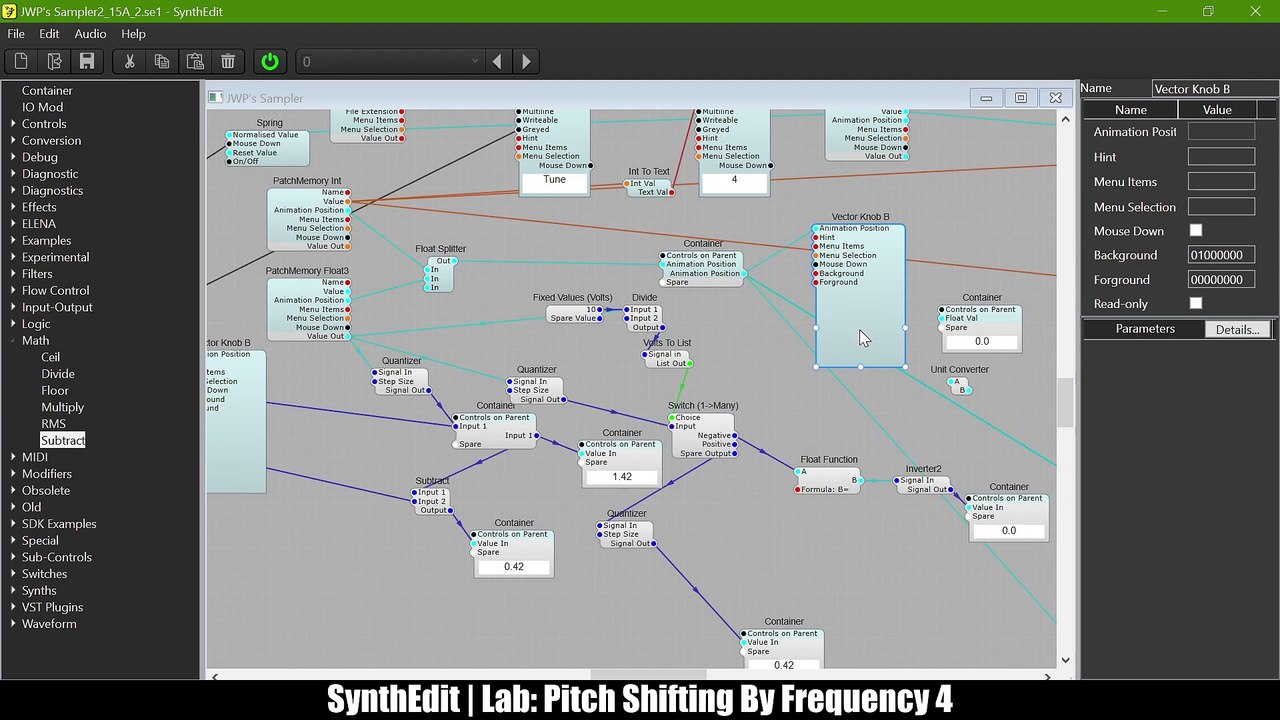
Task: Click the Animation Position value field
Action: (x=1221, y=132)
